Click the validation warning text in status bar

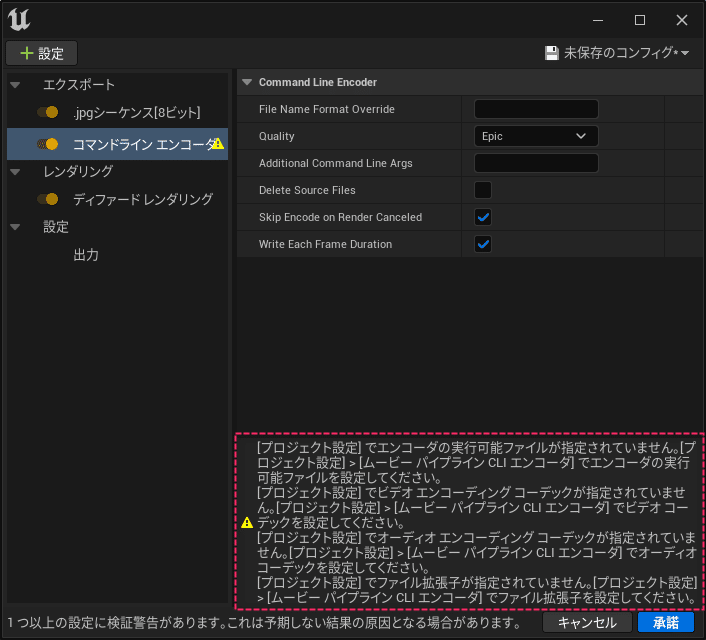pyautogui.click(x=264, y=623)
